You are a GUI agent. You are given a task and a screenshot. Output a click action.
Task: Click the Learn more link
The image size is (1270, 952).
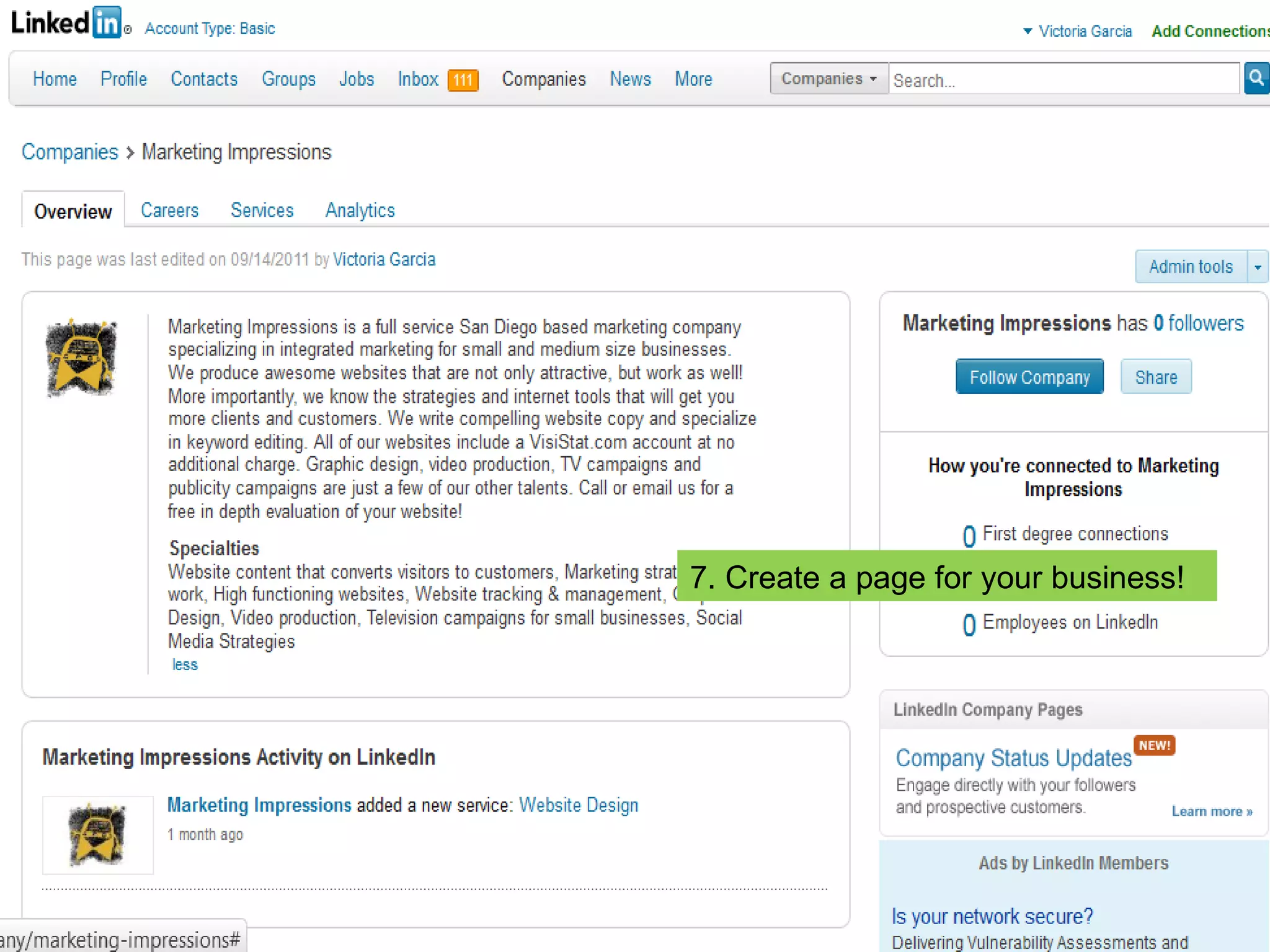(1212, 811)
